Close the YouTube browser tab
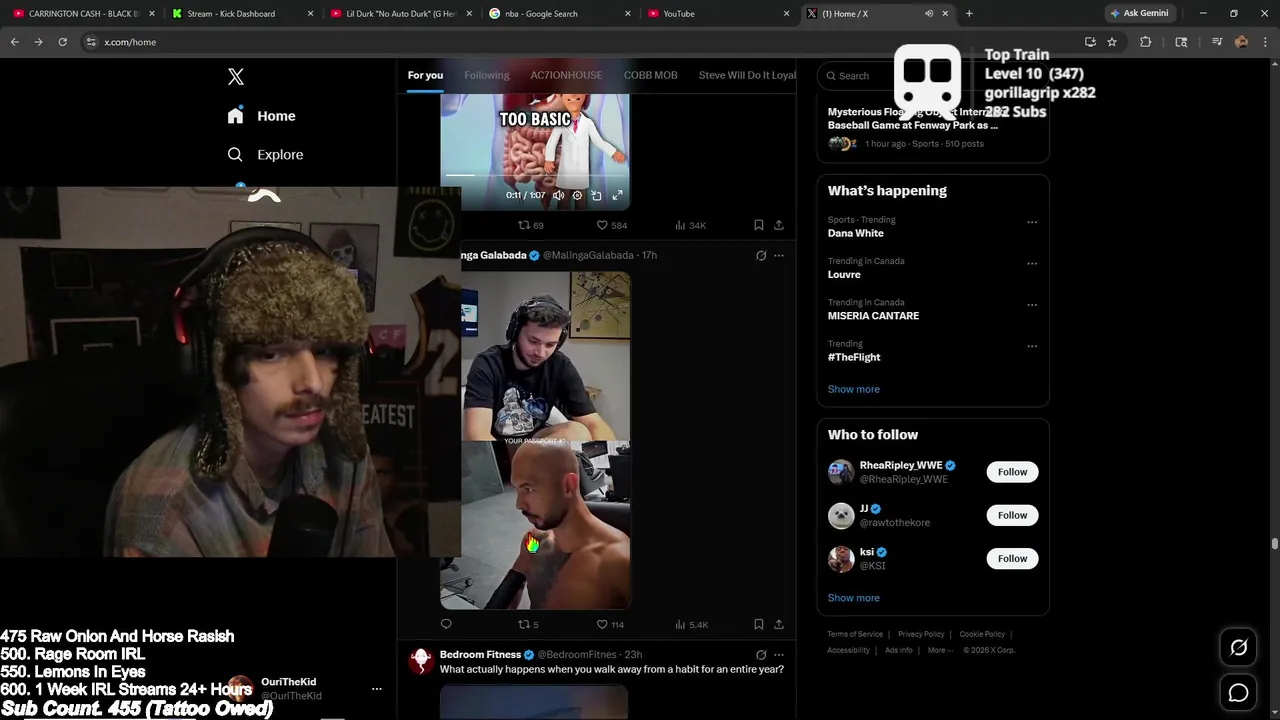 pyautogui.click(x=787, y=14)
